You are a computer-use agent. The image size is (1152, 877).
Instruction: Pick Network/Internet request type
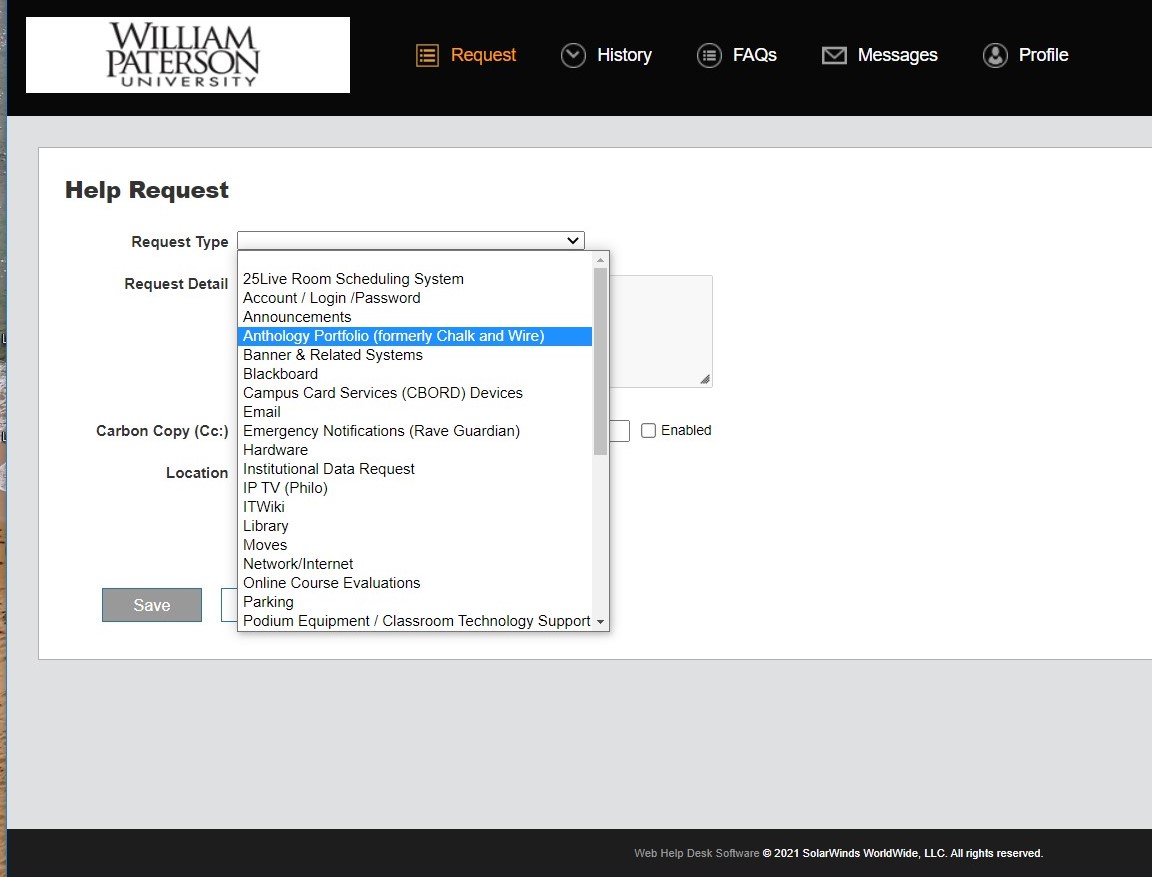coord(298,564)
